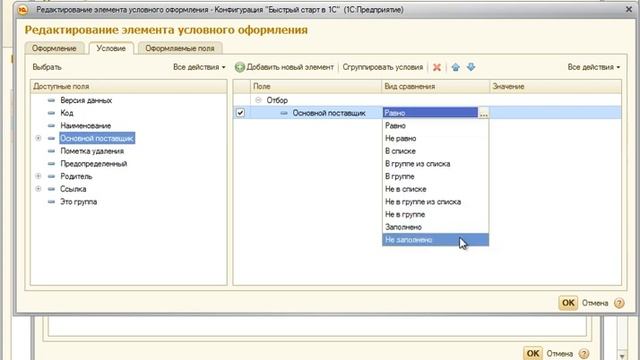Open left Все действия dropdown menu
Image resolution: width=640 pixels, height=360 pixels.
pyautogui.click(x=199, y=67)
